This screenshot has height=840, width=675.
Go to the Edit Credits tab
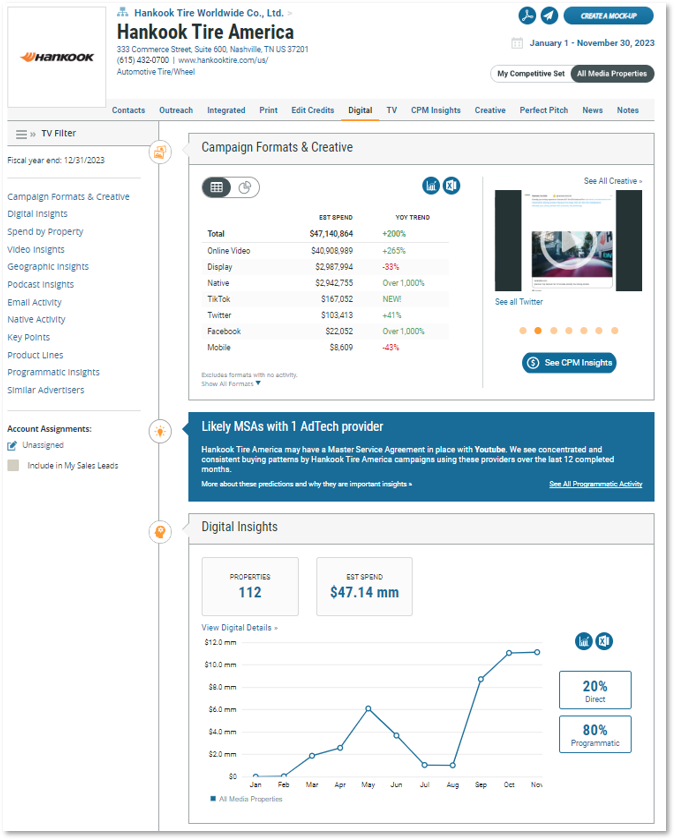coord(313,110)
